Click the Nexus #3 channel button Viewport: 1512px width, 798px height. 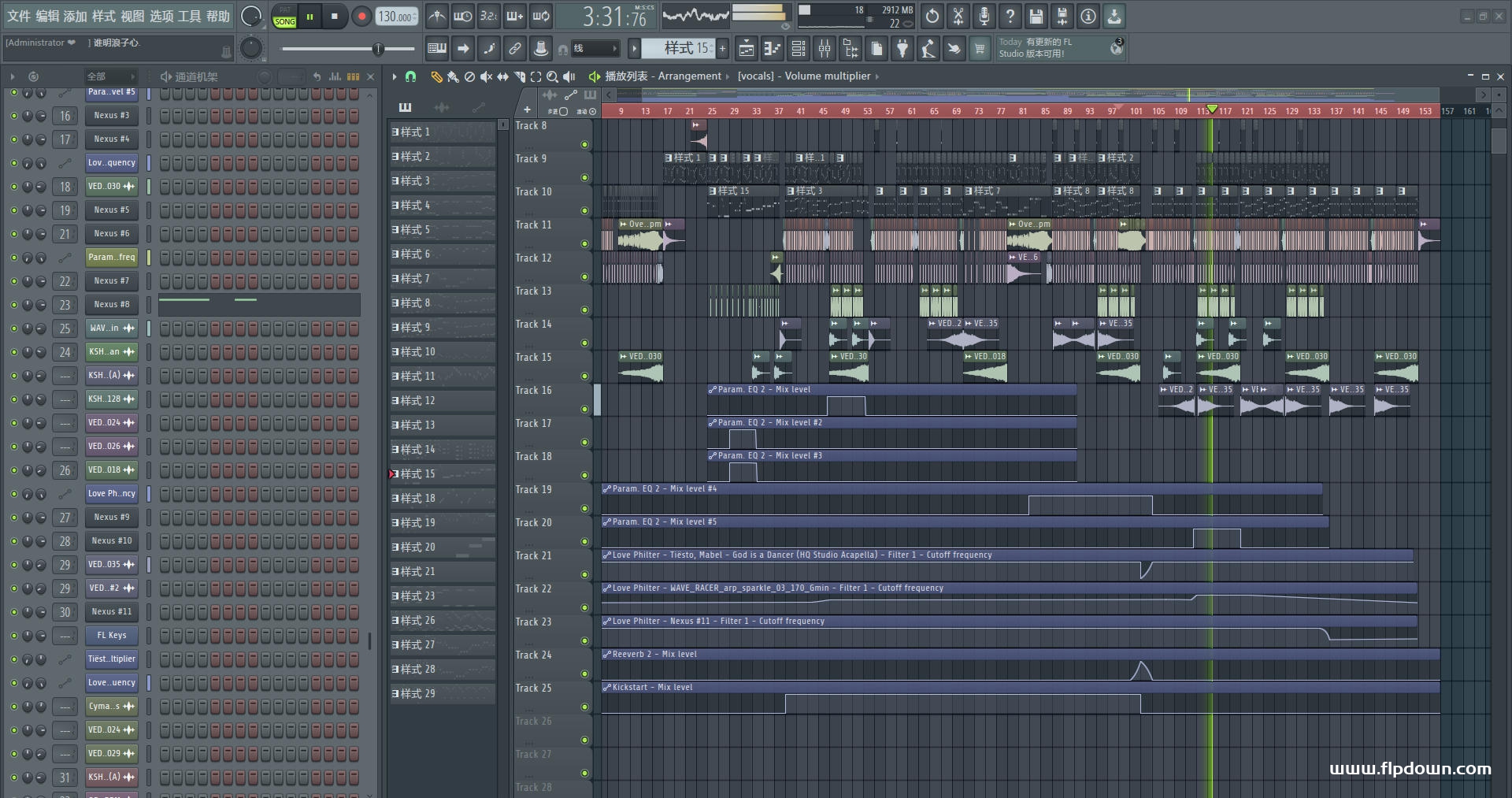coord(112,116)
